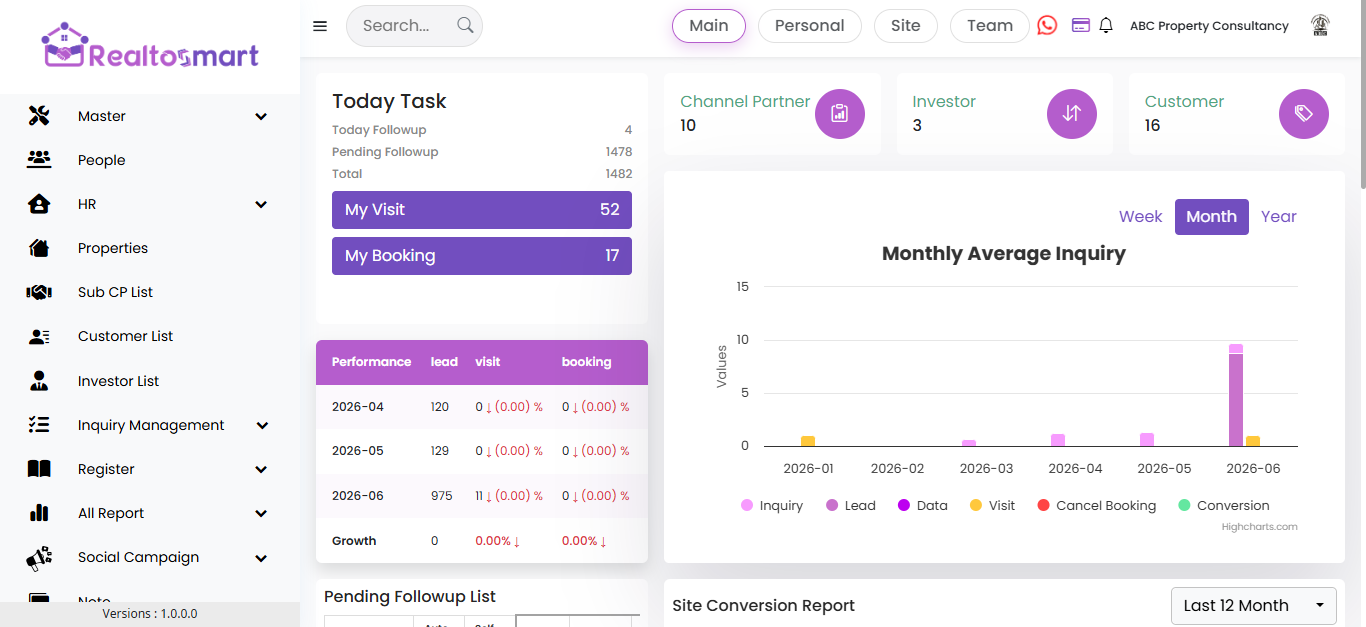The width and height of the screenshot is (1366, 627).
Task: Click the Social Campaign megaphone icon
Action: point(39,558)
